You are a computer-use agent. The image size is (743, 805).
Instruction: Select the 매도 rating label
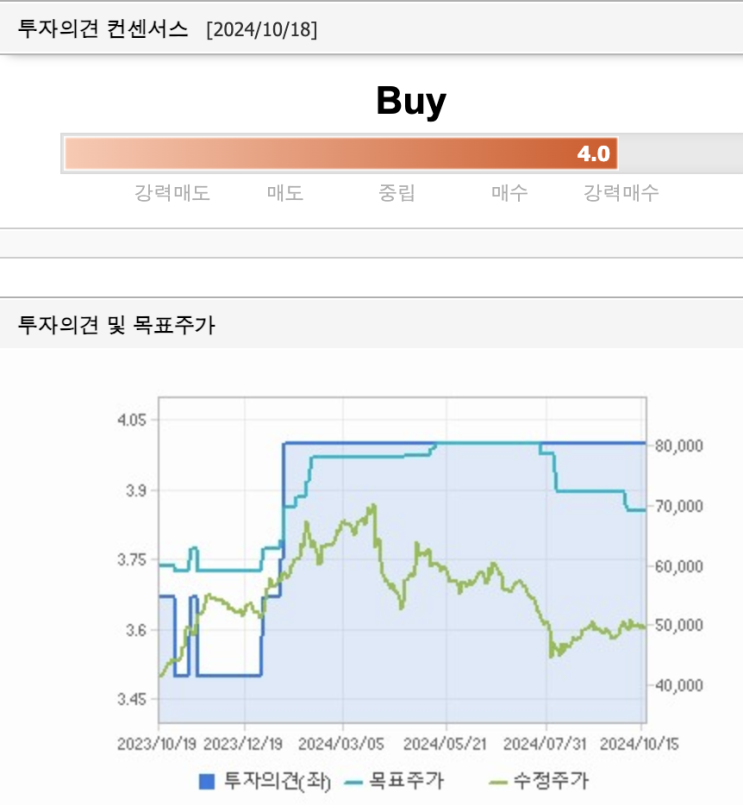pos(285,193)
